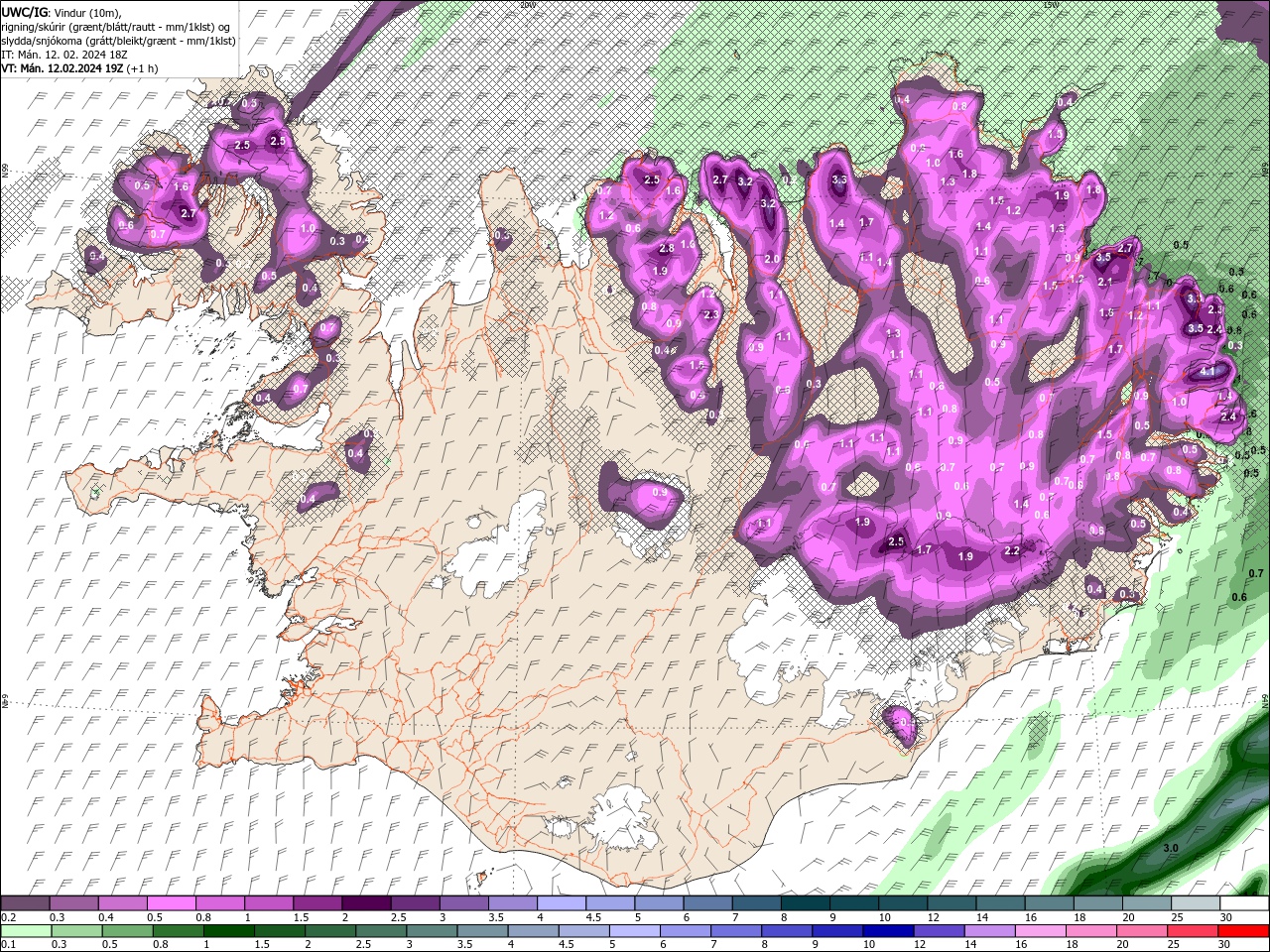
Task: Select the lower legend swatch starting at 0.3
Action: [76, 931]
